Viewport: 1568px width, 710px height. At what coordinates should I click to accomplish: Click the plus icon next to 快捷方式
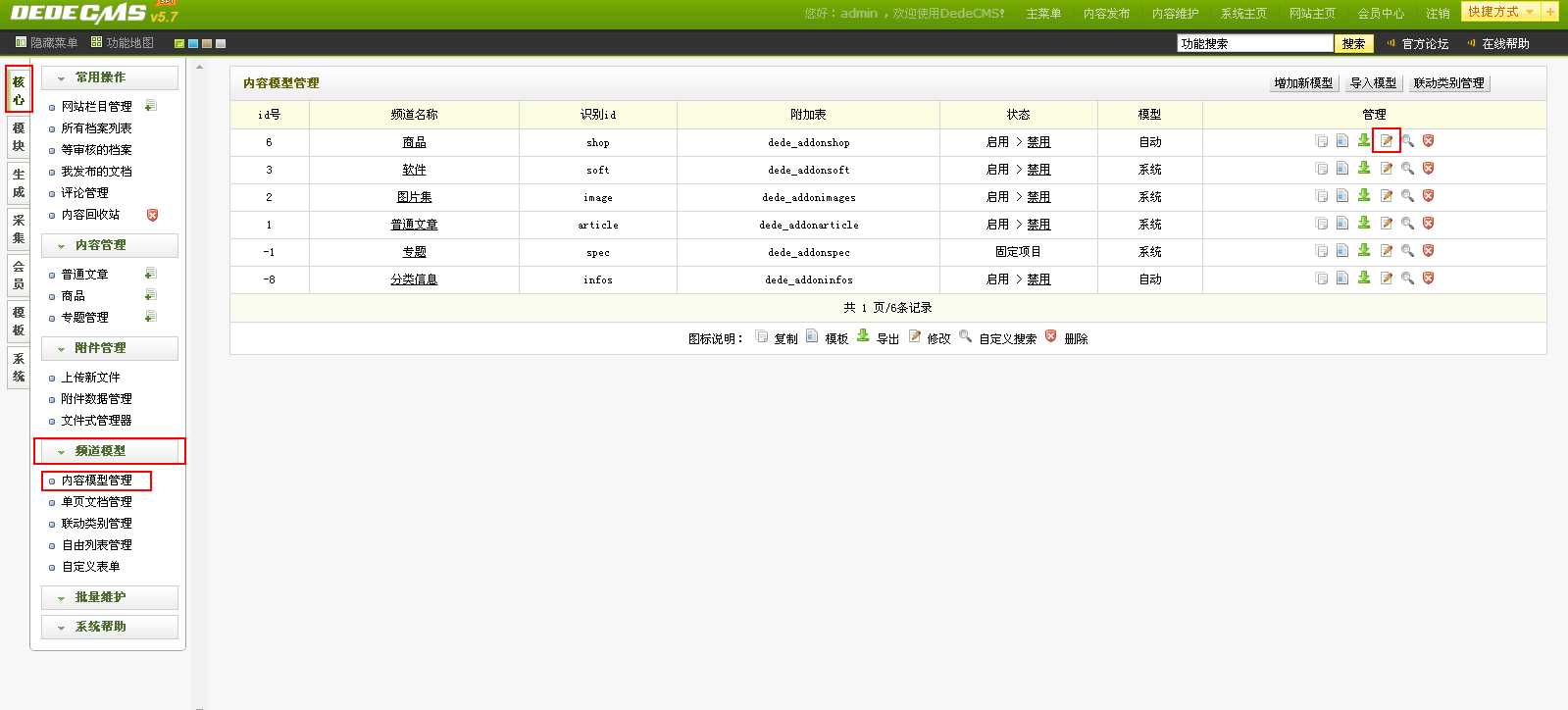click(x=1550, y=12)
